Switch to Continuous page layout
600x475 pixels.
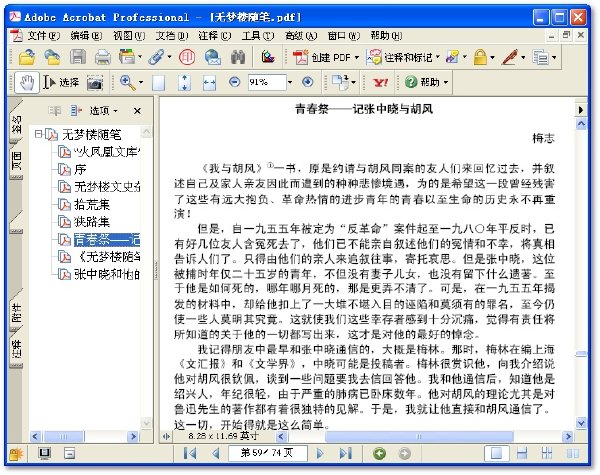(522, 454)
